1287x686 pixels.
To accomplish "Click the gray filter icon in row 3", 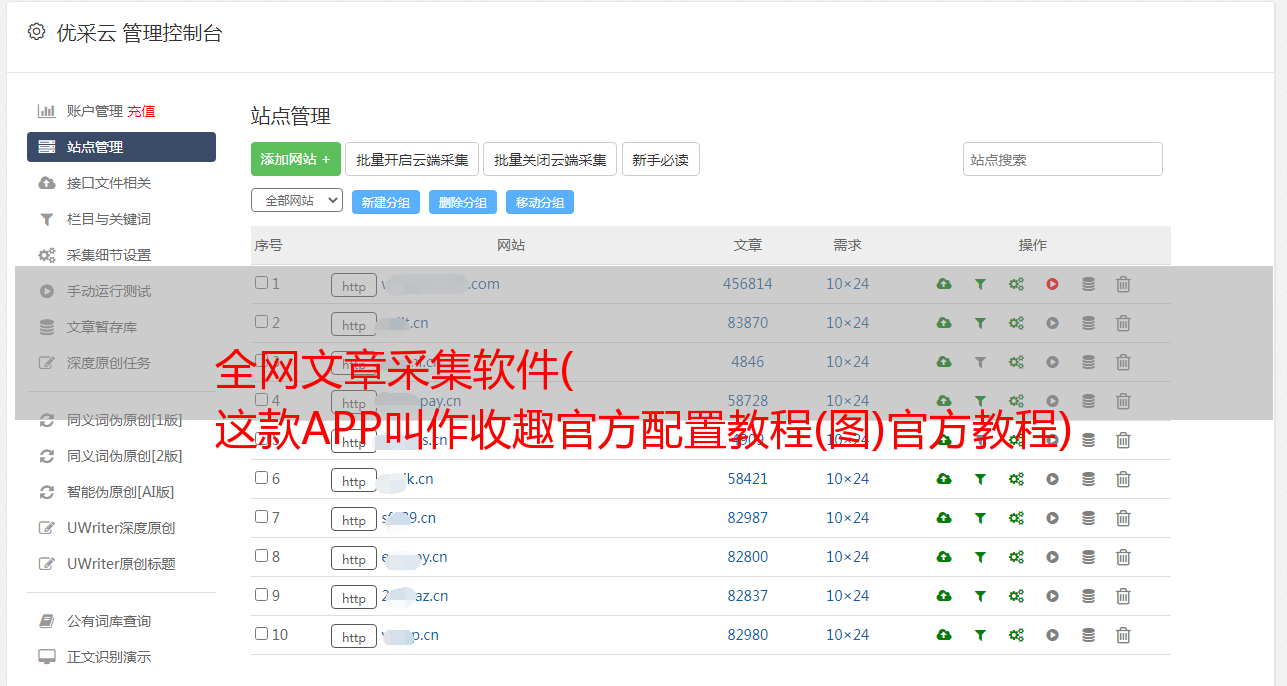I will click(980, 362).
